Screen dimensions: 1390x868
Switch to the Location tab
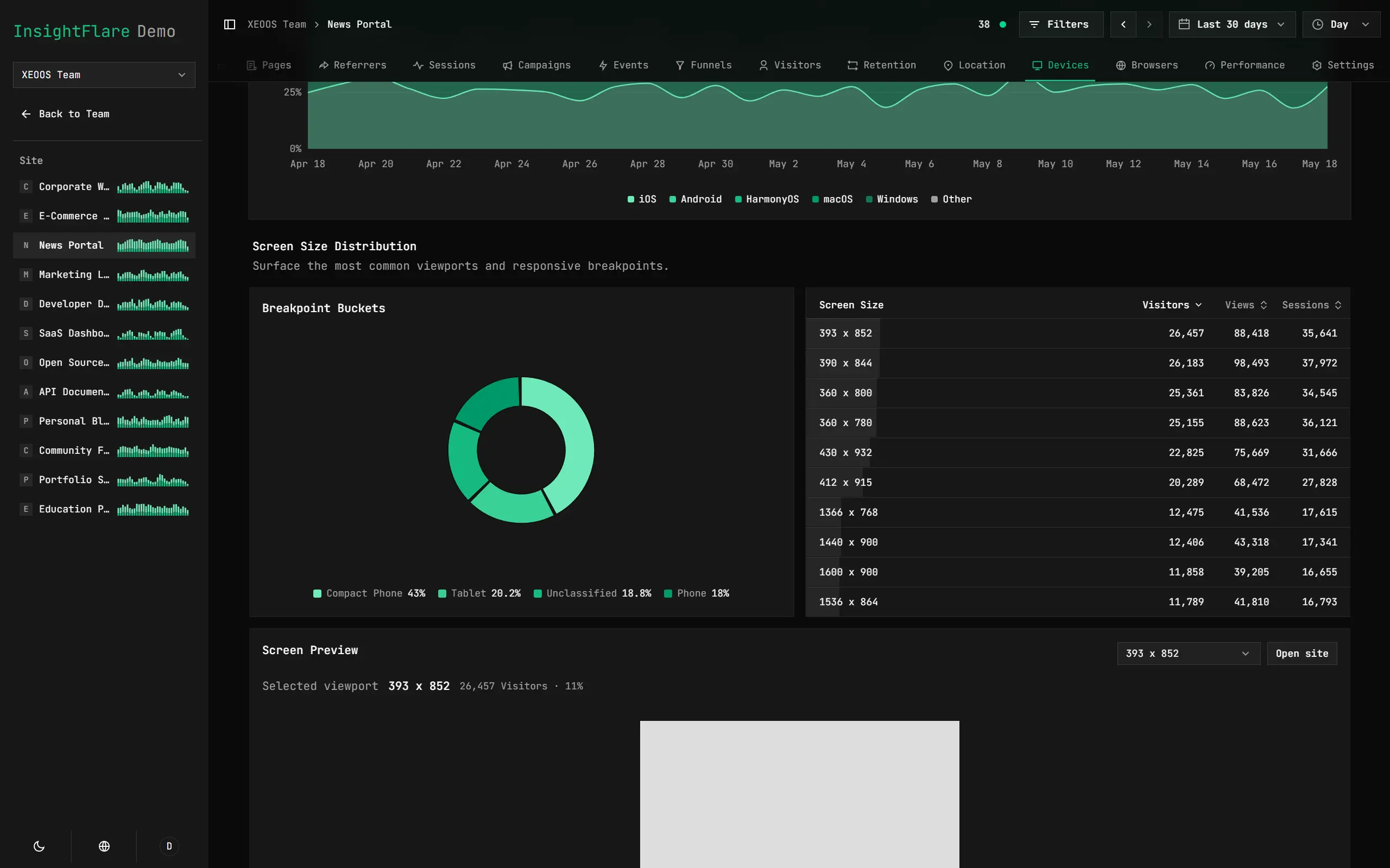974,65
